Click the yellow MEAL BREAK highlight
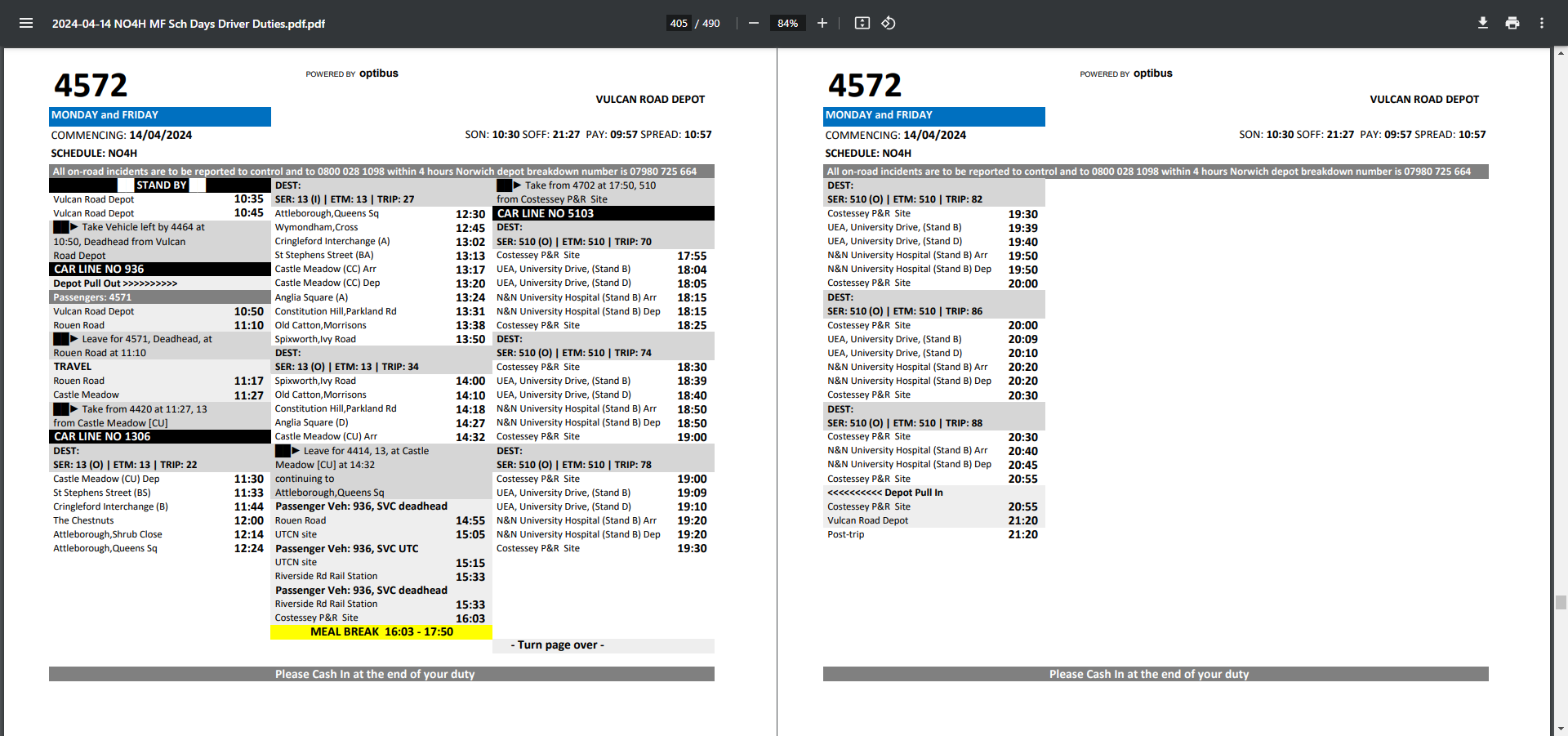 (x=381, y=632)
